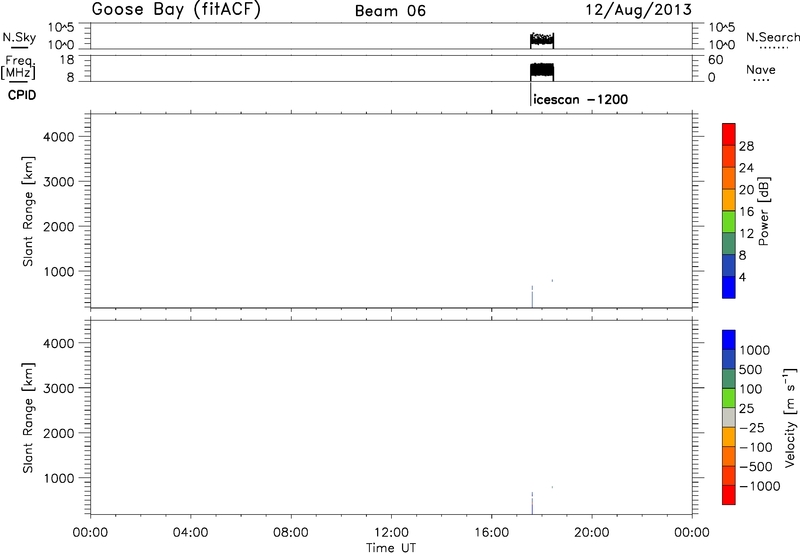Click the black frequency block in Freq panel
The image size is (800, 554).
(542, 71)
